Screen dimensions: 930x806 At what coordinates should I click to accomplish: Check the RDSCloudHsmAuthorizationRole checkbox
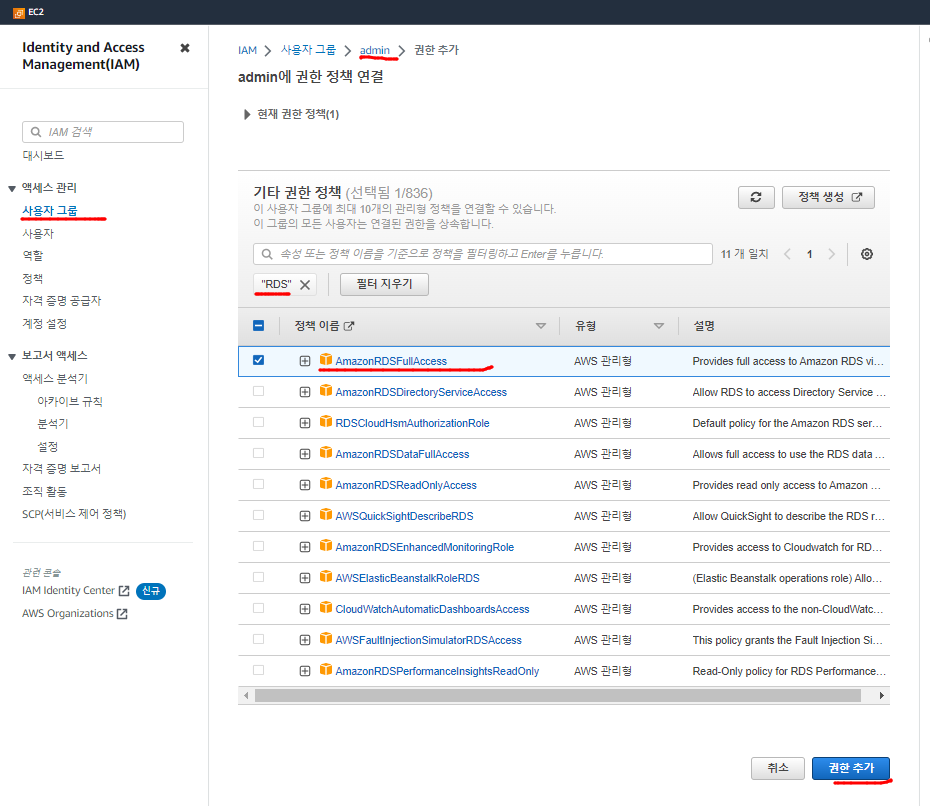(258, 422)
